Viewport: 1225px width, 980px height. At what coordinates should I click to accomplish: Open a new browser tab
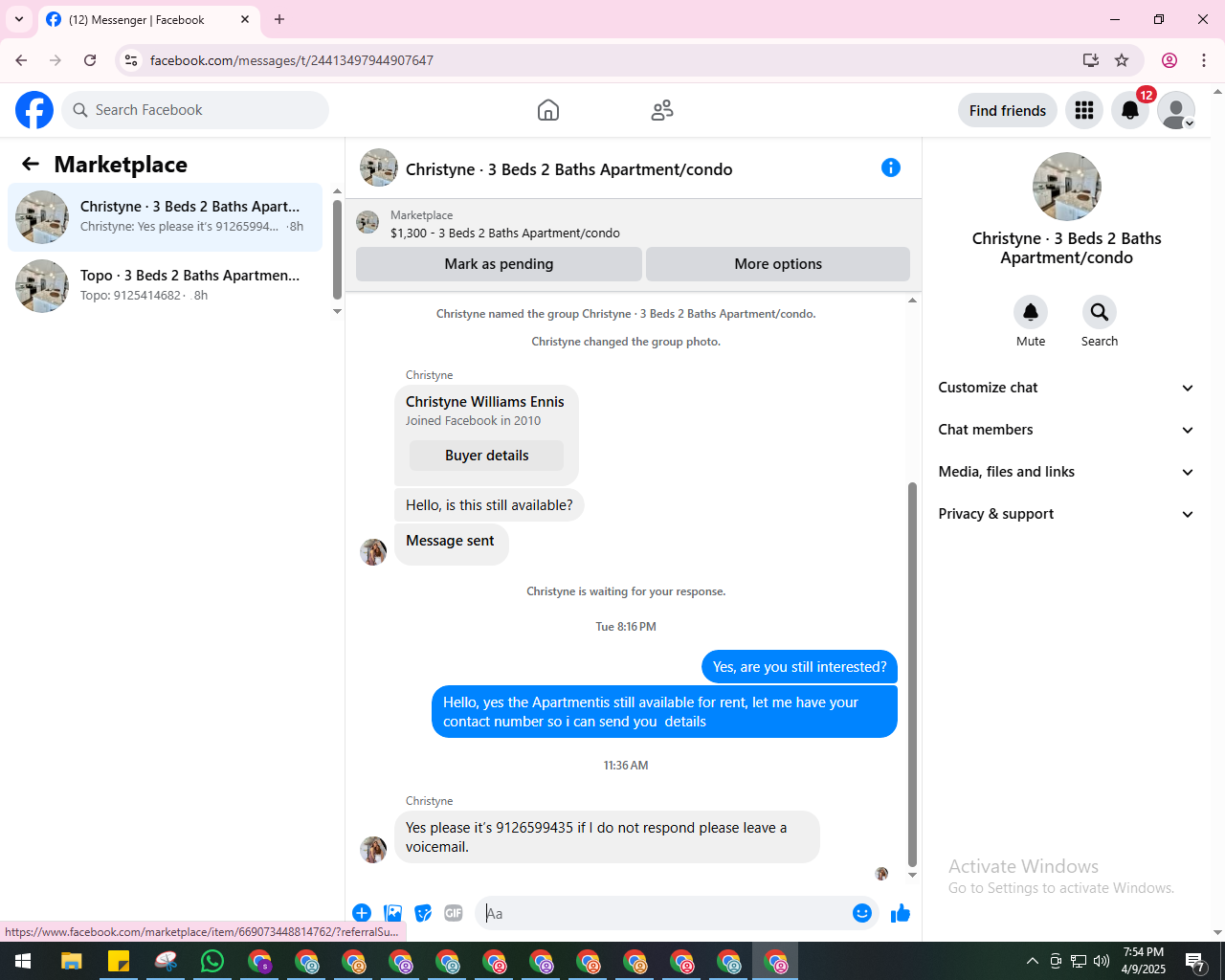click(x=279, y=19)
